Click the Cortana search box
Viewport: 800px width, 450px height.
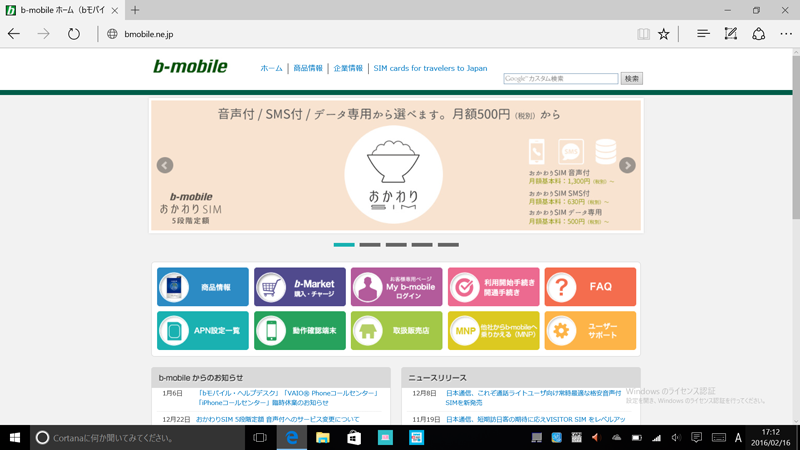[137, 438]
